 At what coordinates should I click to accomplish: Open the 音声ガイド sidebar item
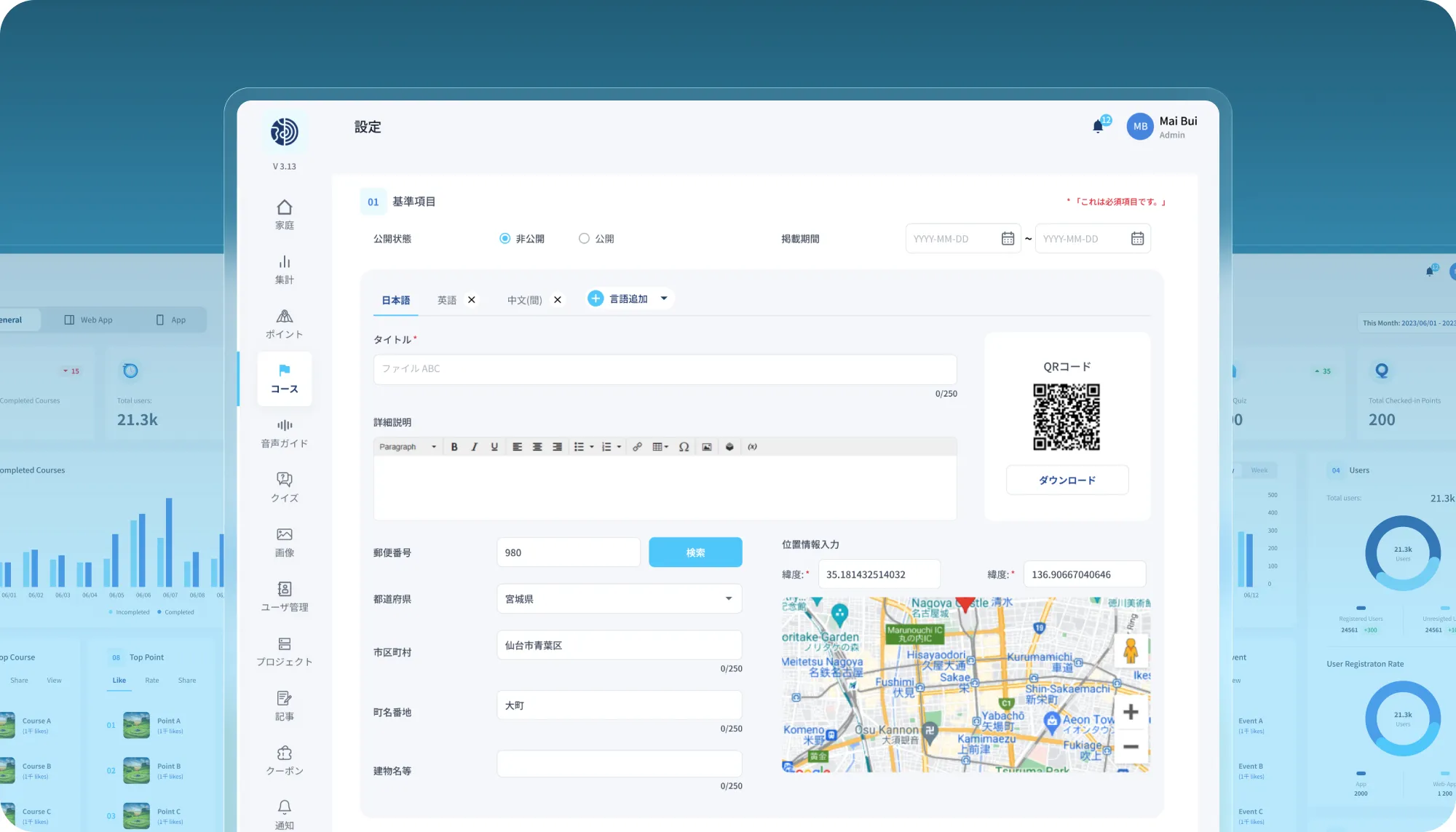[285, 433]
